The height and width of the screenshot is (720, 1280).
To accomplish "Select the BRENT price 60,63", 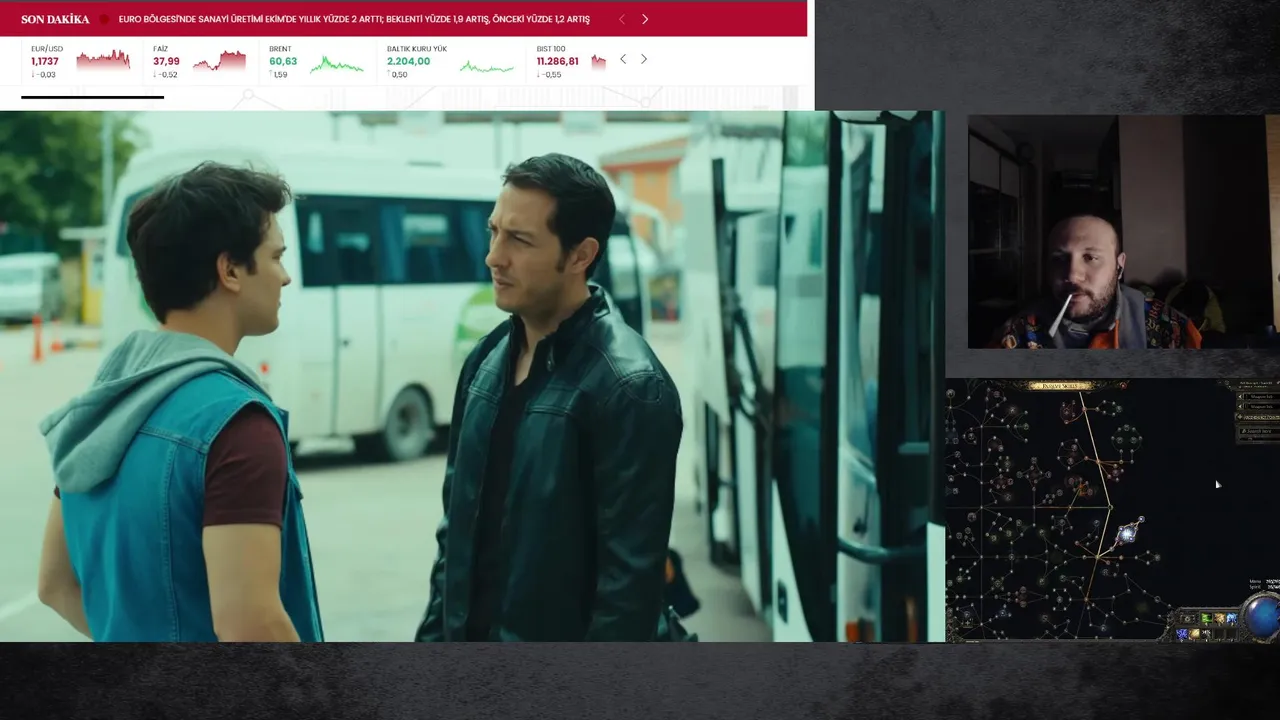I will tap(283, 61).
